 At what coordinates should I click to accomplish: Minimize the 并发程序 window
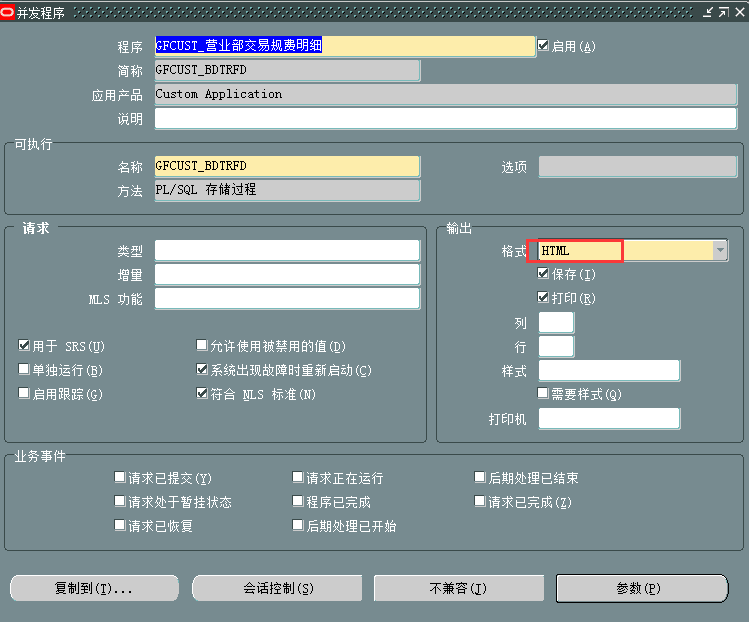[707, 12]
